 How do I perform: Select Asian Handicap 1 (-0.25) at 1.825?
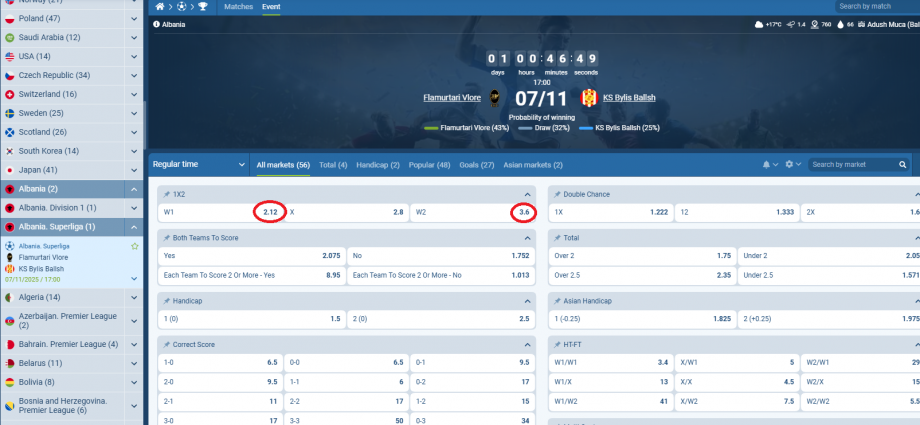(x=642, y=319)
